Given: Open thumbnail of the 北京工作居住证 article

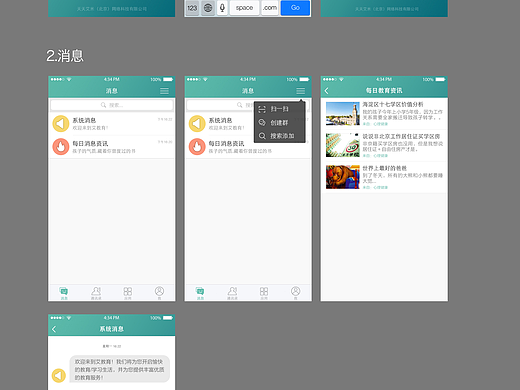Looking at the screenshot, I should point(343,145).
